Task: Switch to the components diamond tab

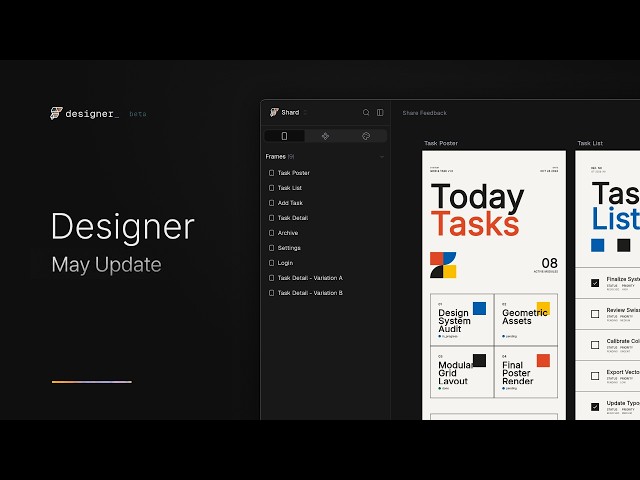Action: pos(325,136)
